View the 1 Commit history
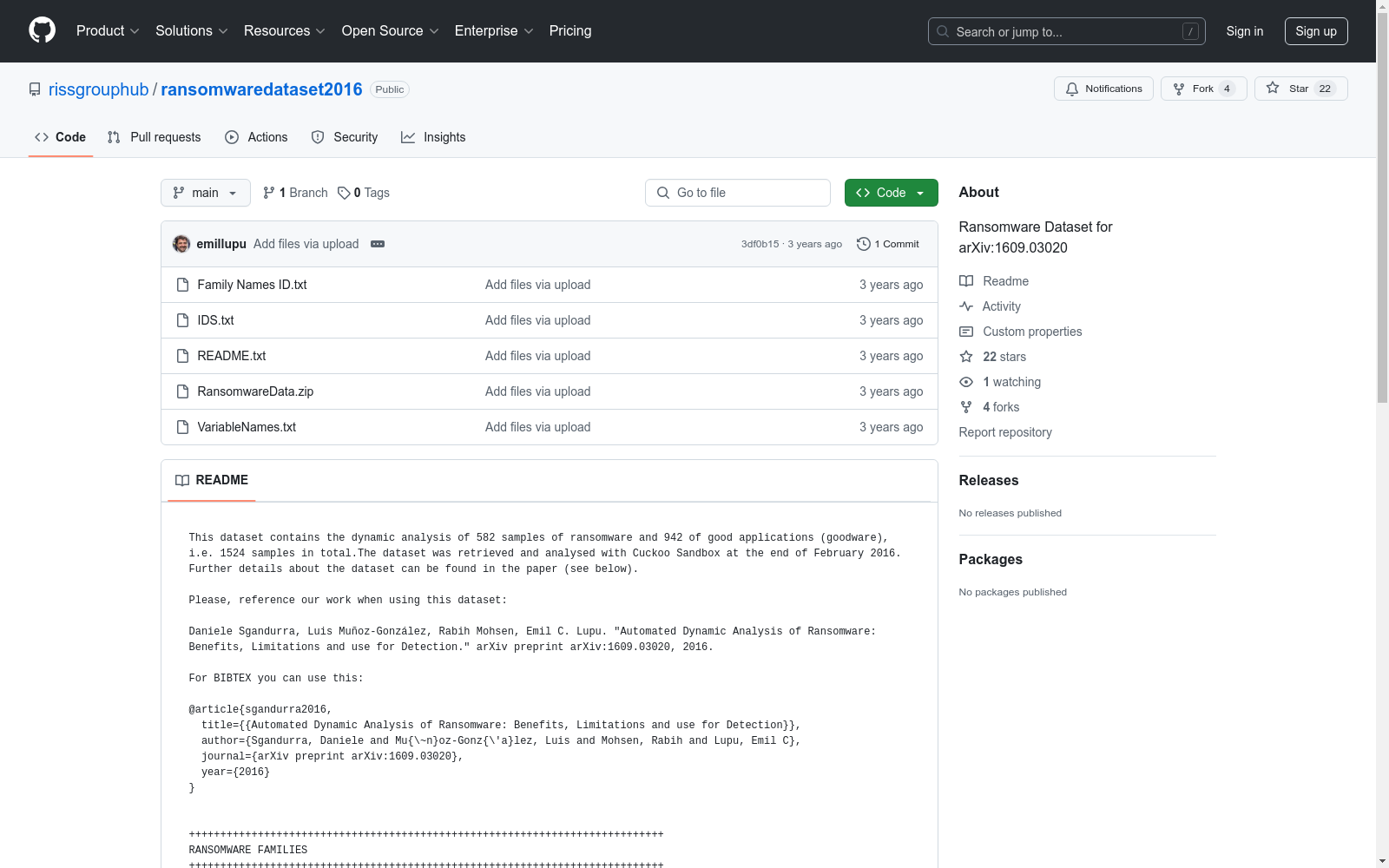Viewport: 1389px width, 868px height. 888,244
